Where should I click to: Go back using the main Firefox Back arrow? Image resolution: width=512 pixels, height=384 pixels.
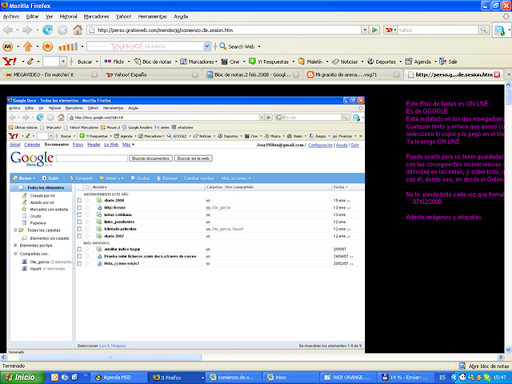click(x=8, y=30)
